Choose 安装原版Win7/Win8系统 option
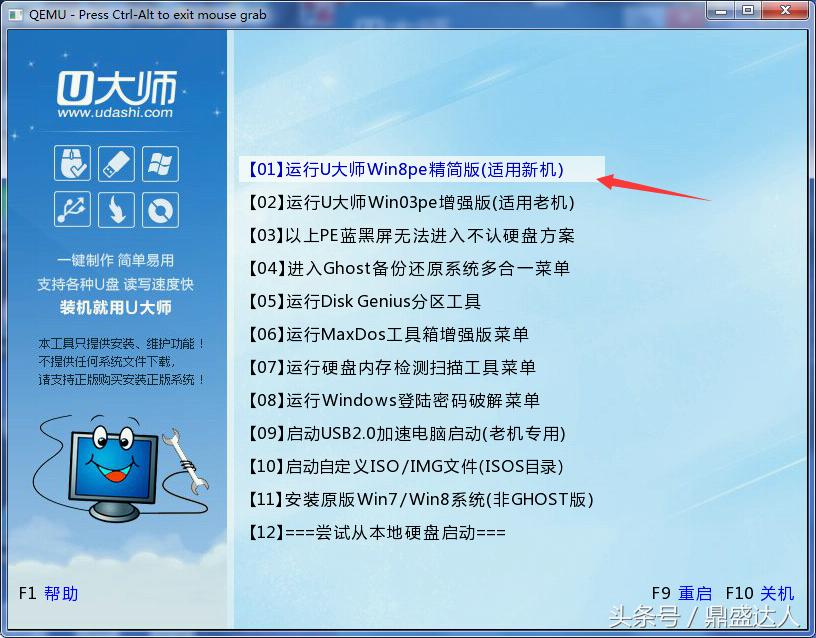 click(420, 499)
